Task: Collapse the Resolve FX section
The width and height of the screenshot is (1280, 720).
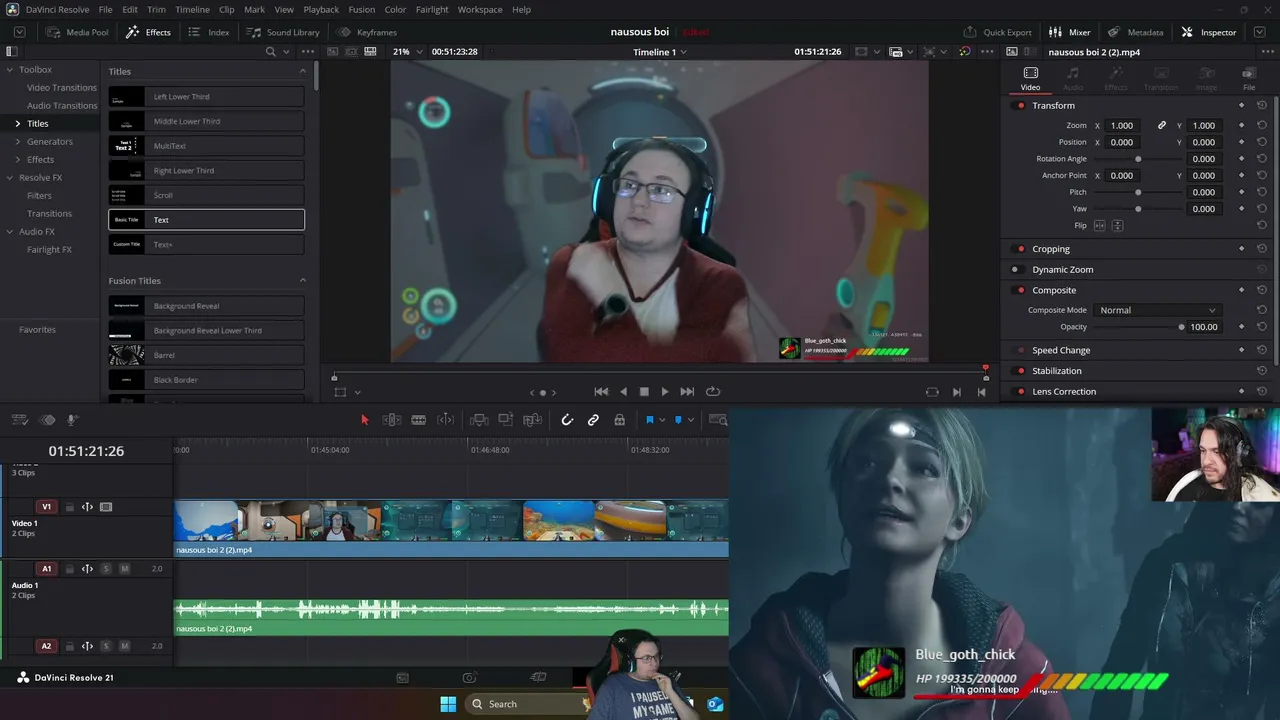Action: (10, 178)
